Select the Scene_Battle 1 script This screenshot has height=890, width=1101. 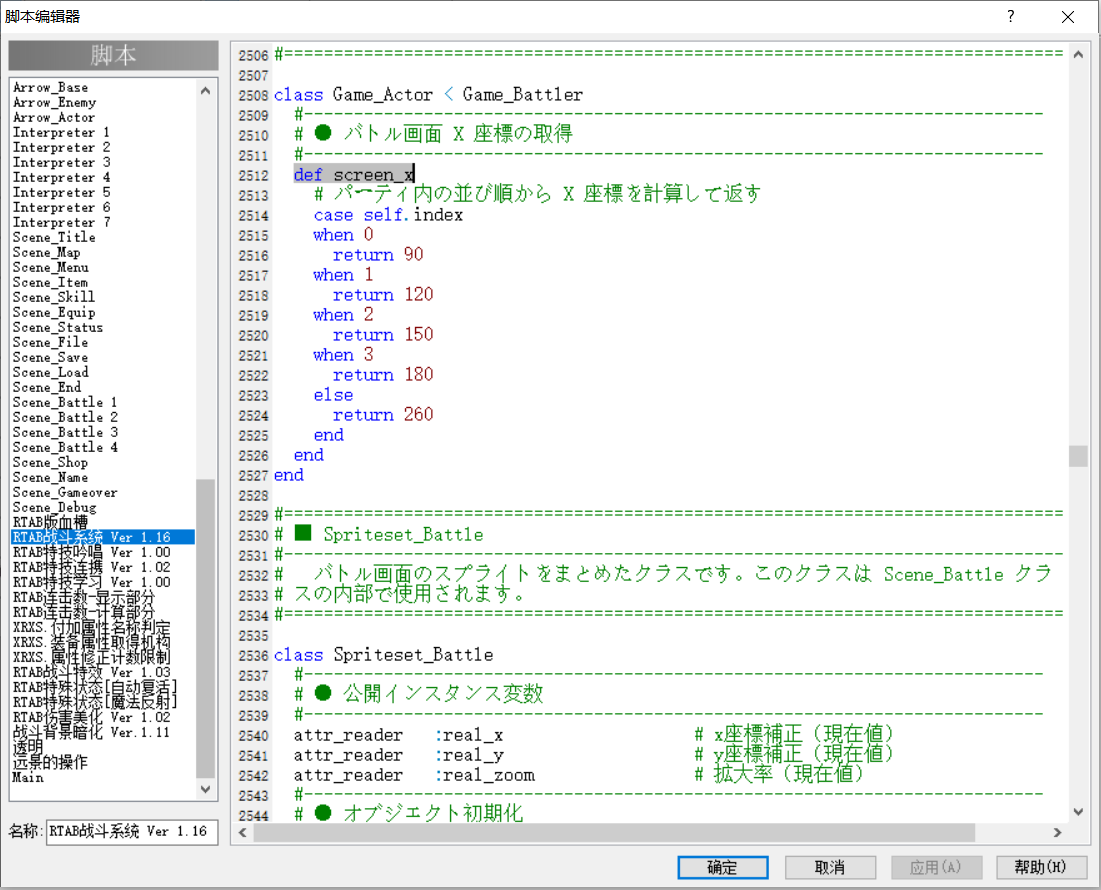coord(103,402)
